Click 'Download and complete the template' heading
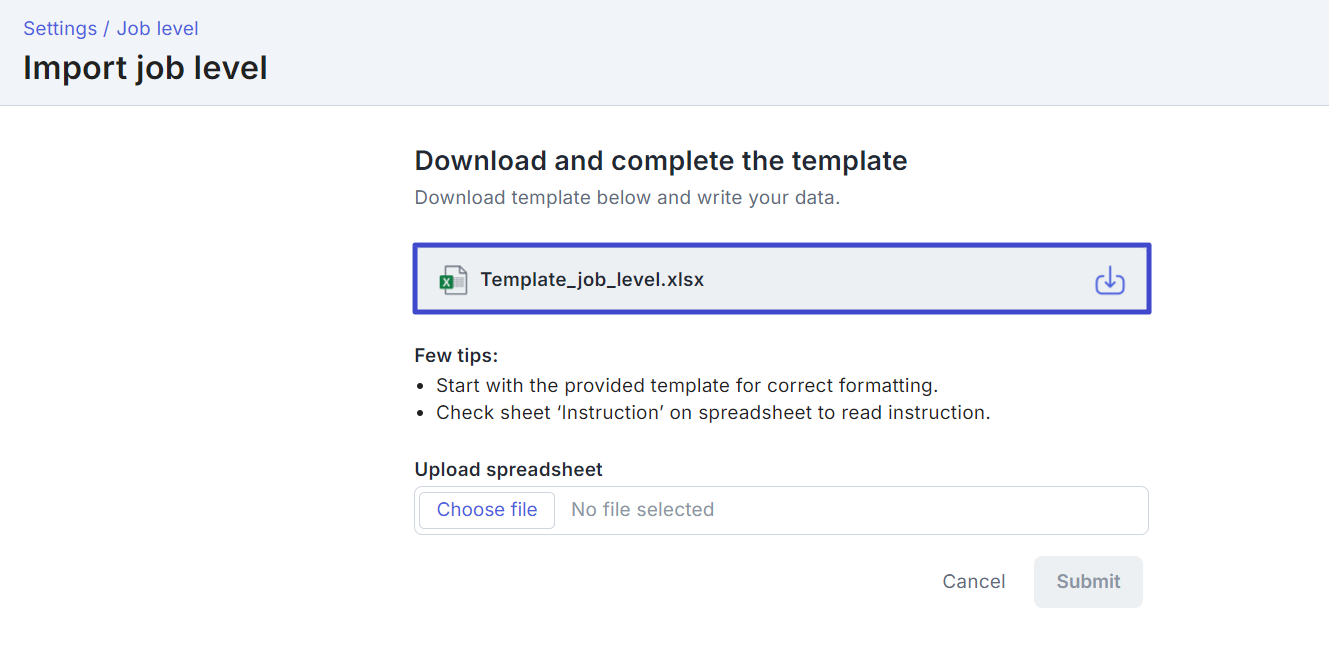Screen dimensions: 1329x661 pyautogui.click(x=661, y=161)
